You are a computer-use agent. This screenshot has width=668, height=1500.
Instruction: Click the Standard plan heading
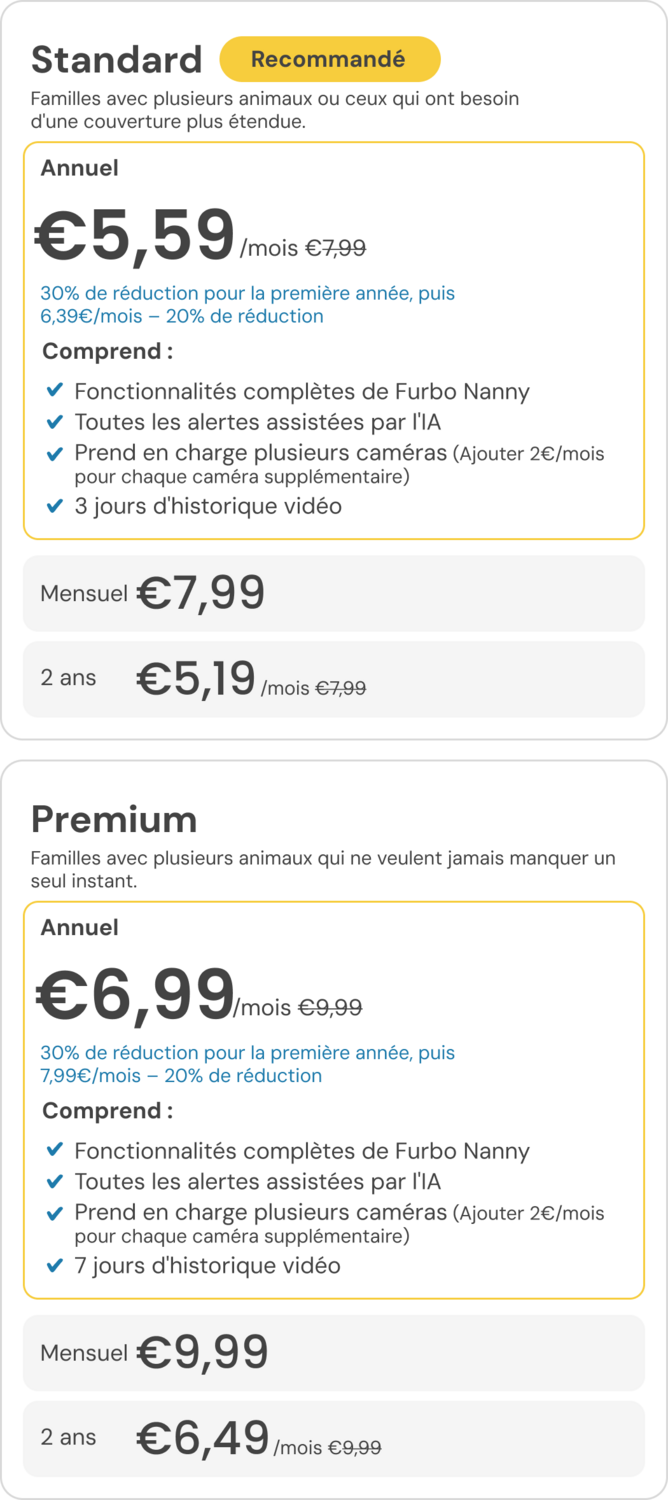pos(116,60)
